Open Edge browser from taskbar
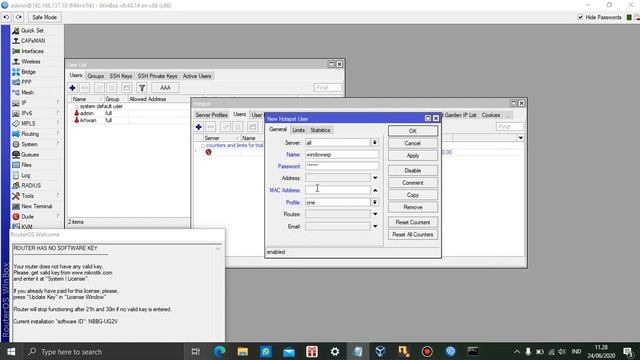The width and height of the screenshot is (640, 360). click(219, 351)
